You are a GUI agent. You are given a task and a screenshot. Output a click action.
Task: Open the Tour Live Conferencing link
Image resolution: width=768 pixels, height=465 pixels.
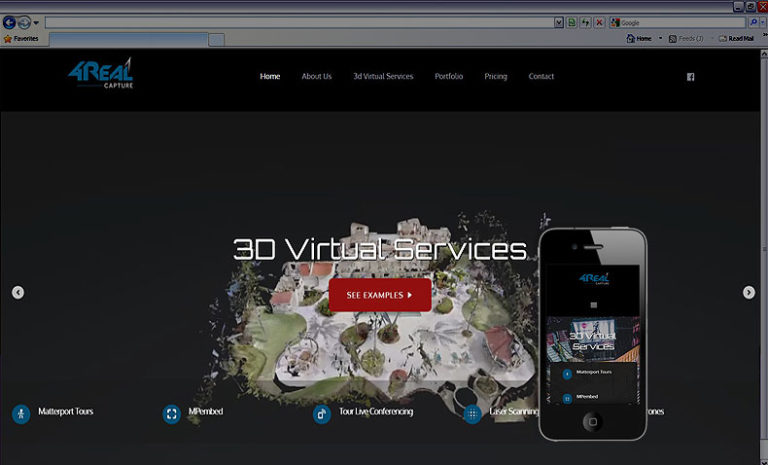tap(376, 412)
